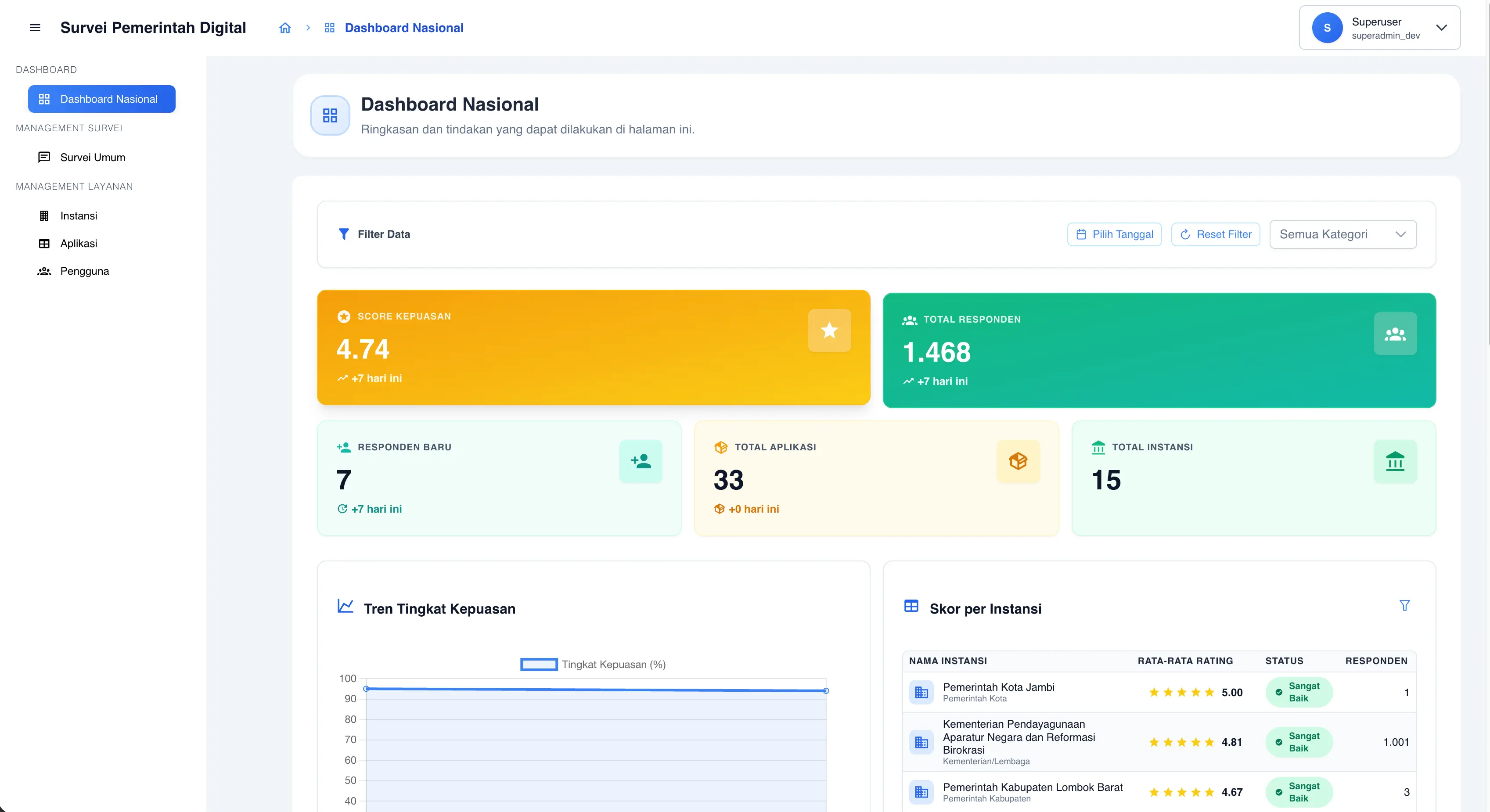
Task: Go to Instansi menu item
Action: pos(79,216)
